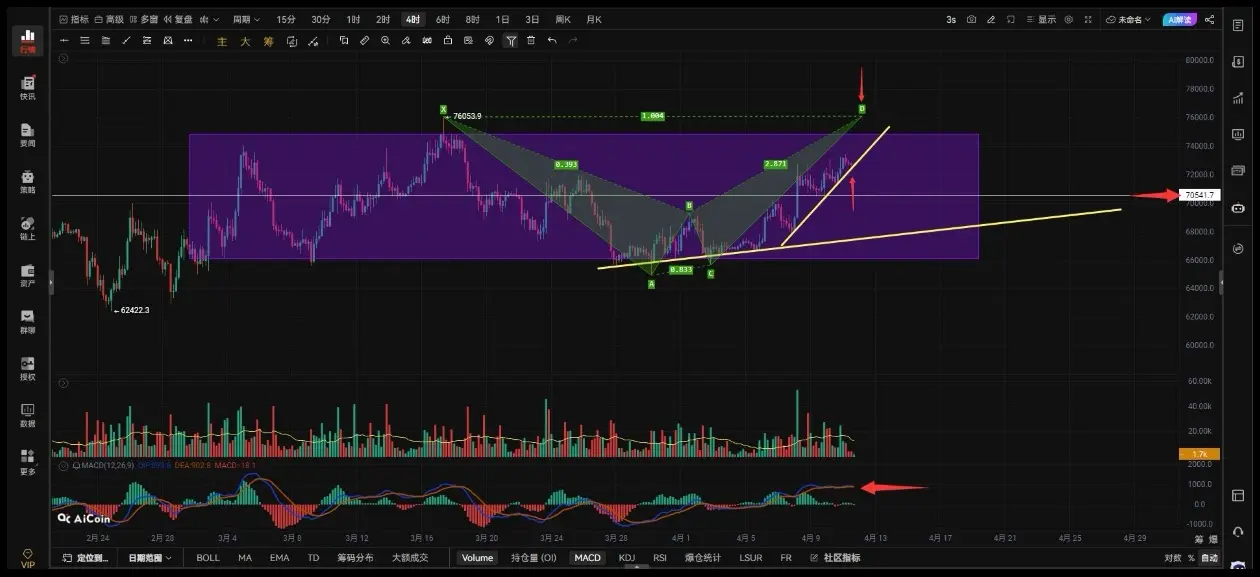Toggle the EMA indicator
Image resolution: width=1260 pixels, height=577 pixels.
pos(279,557)
